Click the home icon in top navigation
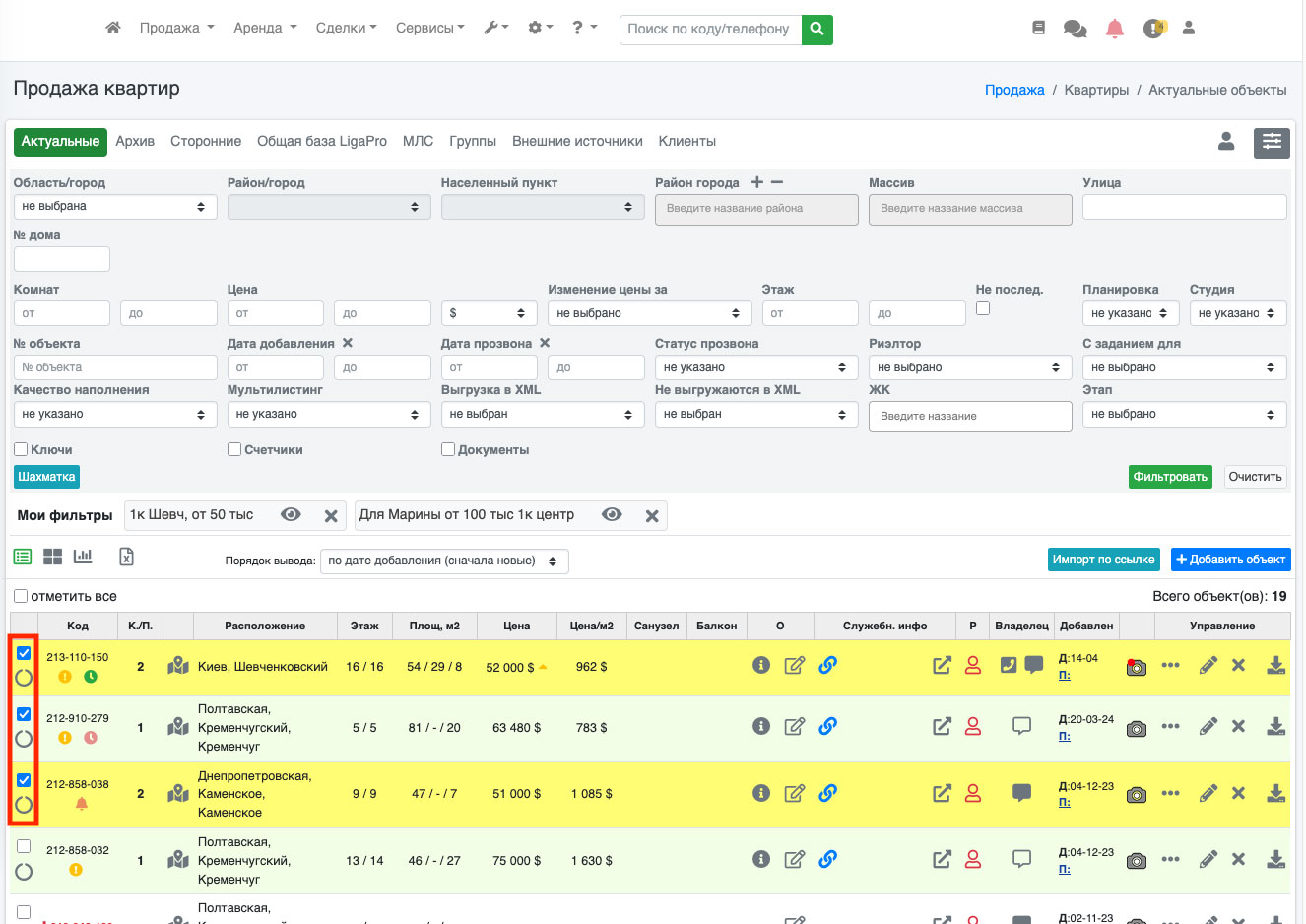 point(113,28)
